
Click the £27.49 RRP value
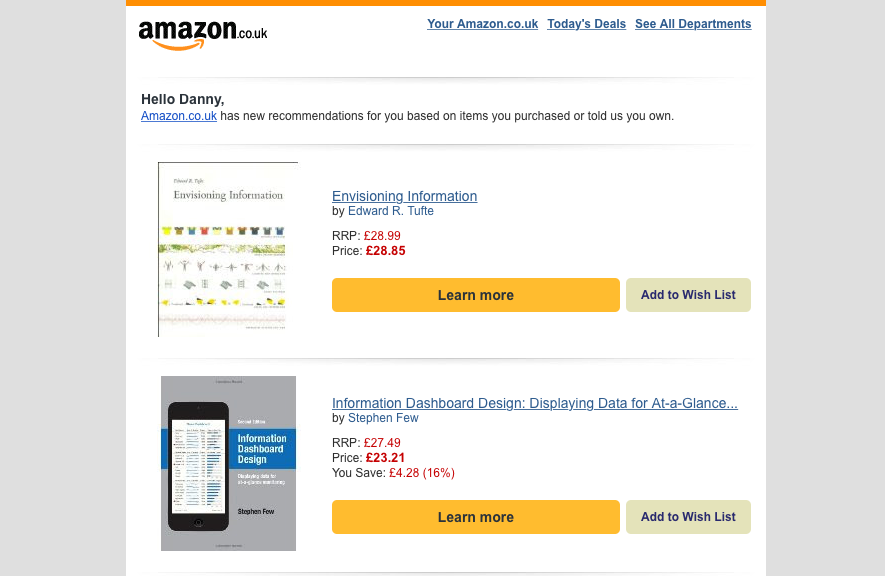382,443
